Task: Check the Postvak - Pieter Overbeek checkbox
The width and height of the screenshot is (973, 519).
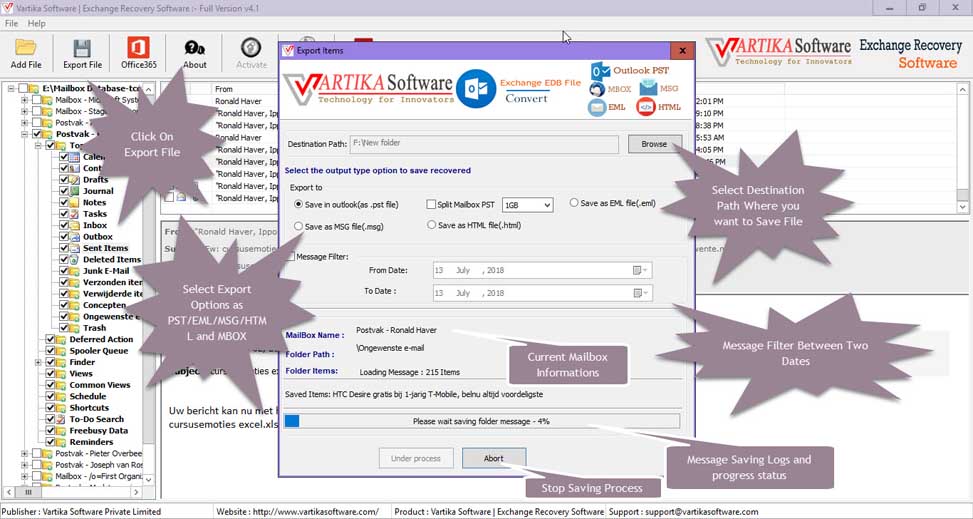Action: pos(37,453)
